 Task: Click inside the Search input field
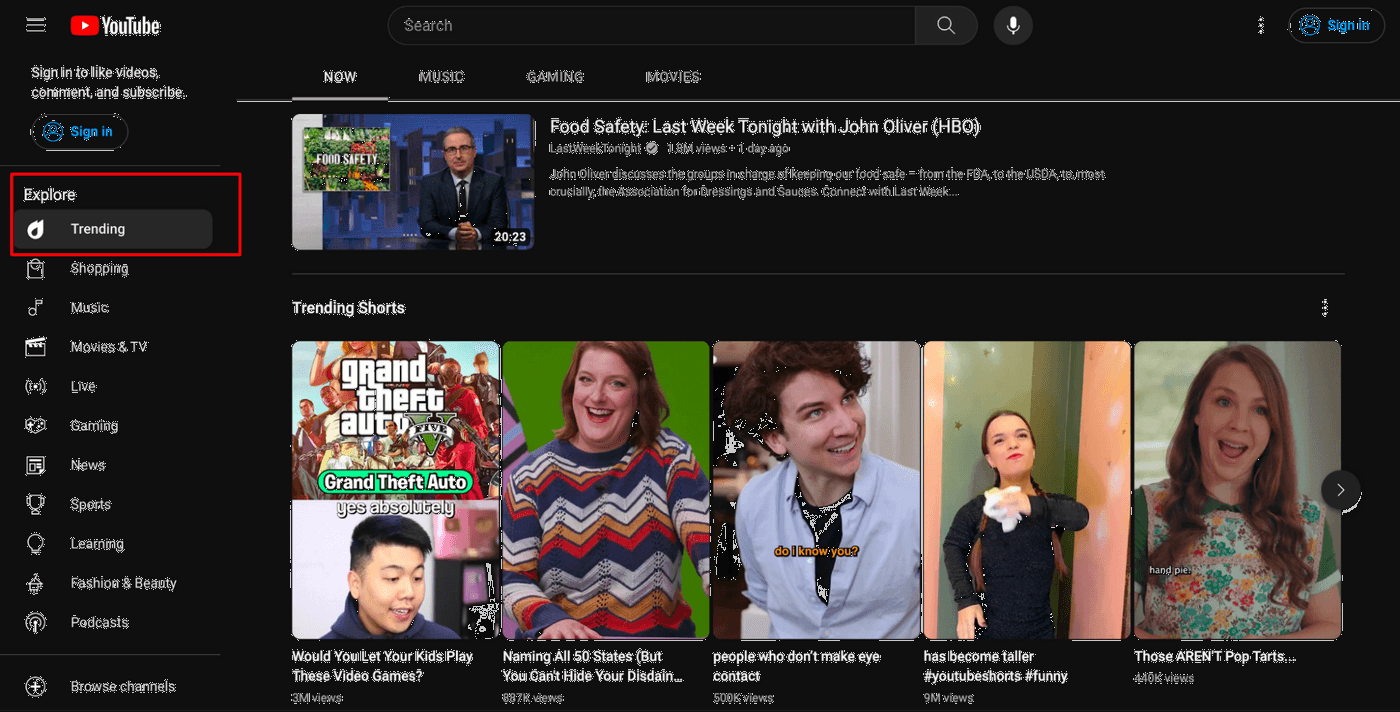pyautogui.click(x=650, y=26)
